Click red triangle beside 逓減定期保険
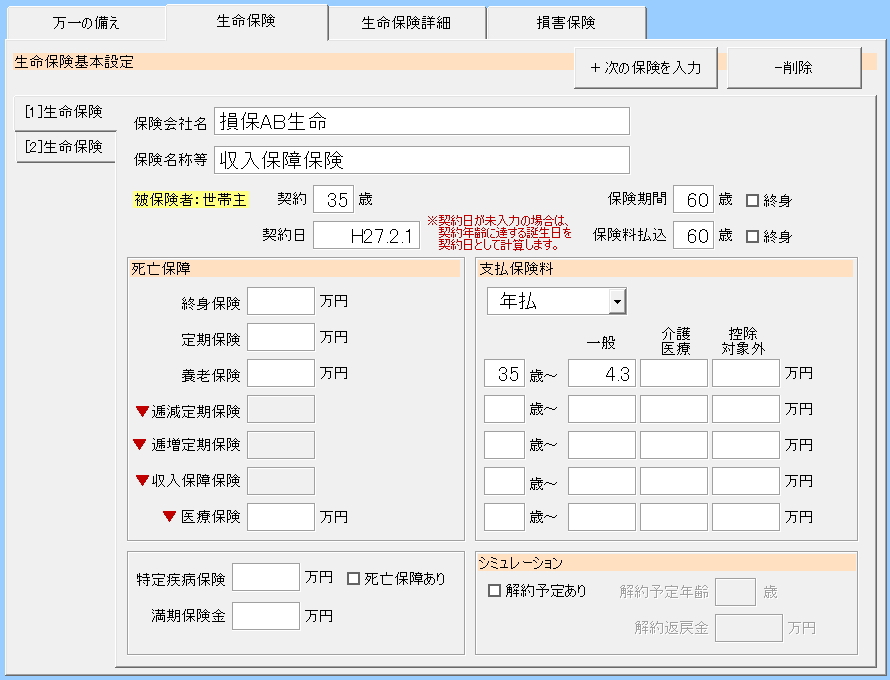890x680 pixels. 142,411
